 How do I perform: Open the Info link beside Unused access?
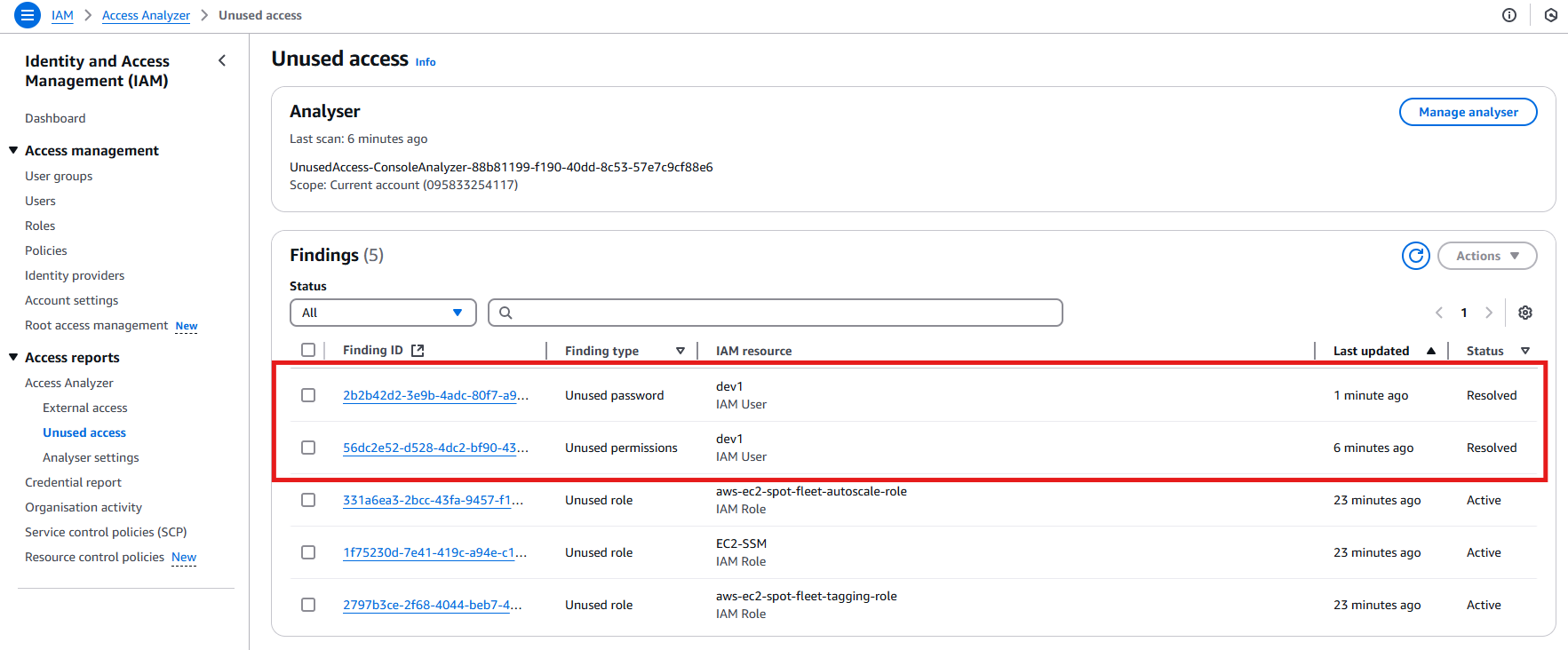coord(426,62)
